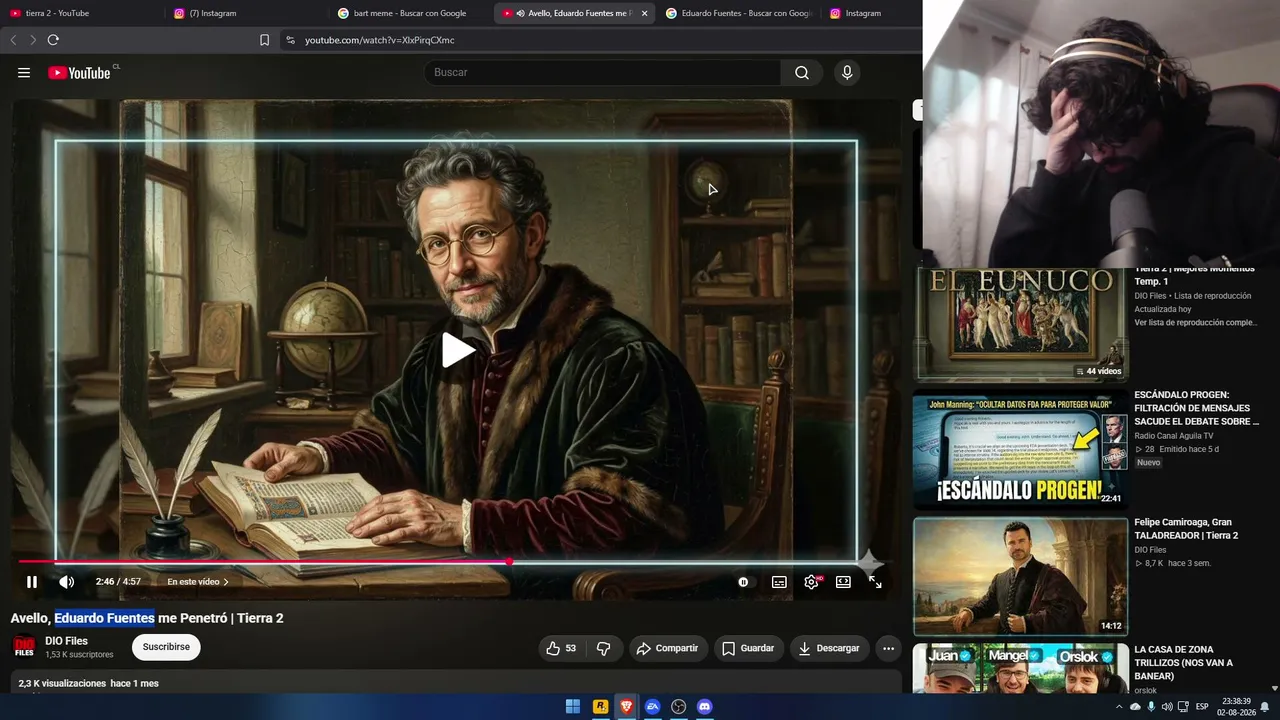This screenshot has width=1280, height=720.
Task: Open video settings gear
Action: pyautogui.click(x=811, y=582)
